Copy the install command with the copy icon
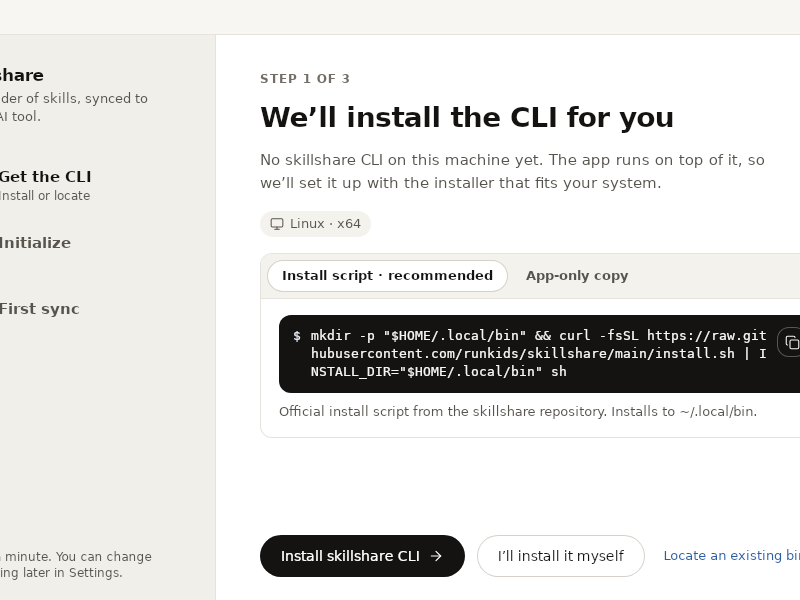The width and height of the screenshot is (800, 600). click(x=791, y=343)
